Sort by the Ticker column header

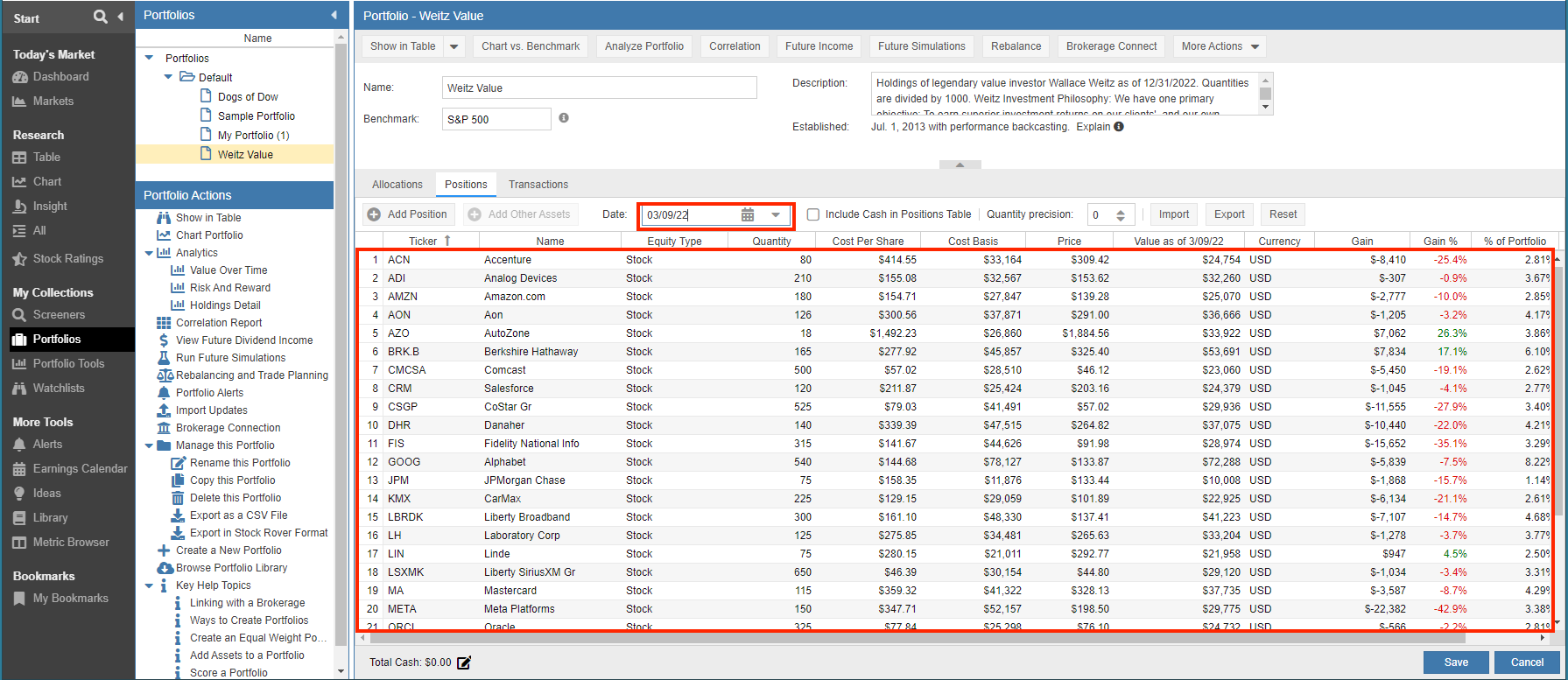tap(429, 242)
